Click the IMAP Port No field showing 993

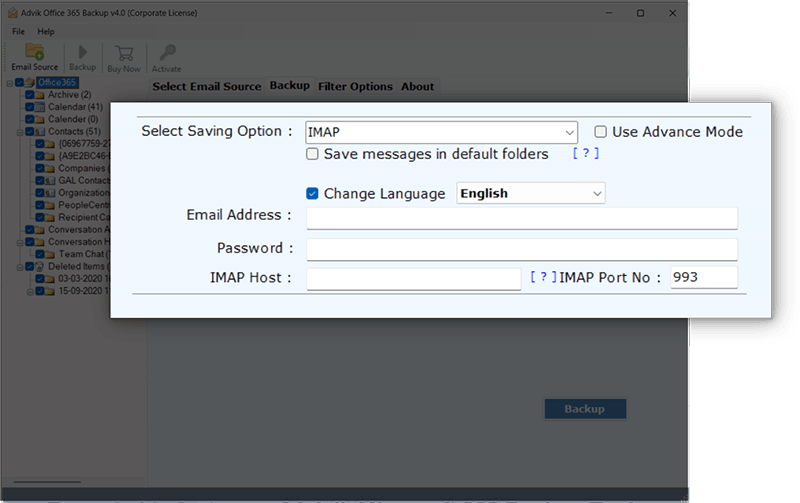pyautogui.click(x=704, y=278)
